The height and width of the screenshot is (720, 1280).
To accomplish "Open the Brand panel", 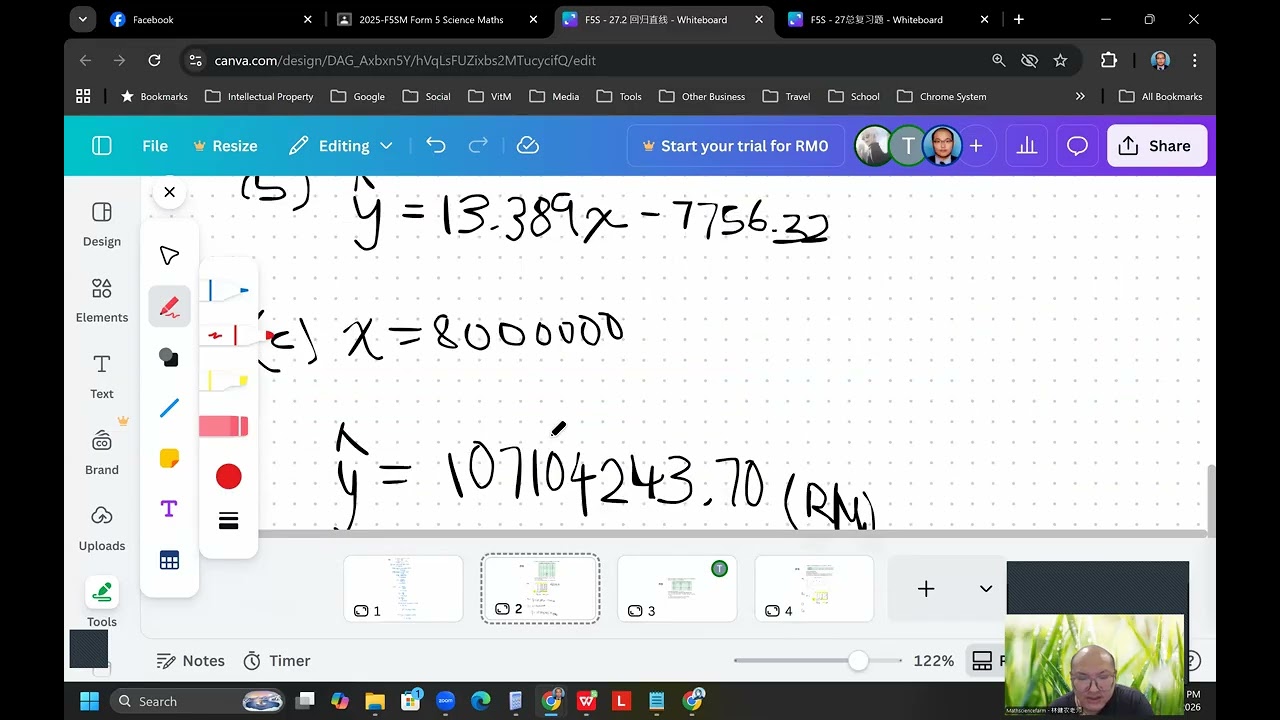I will tap(102, 452).
